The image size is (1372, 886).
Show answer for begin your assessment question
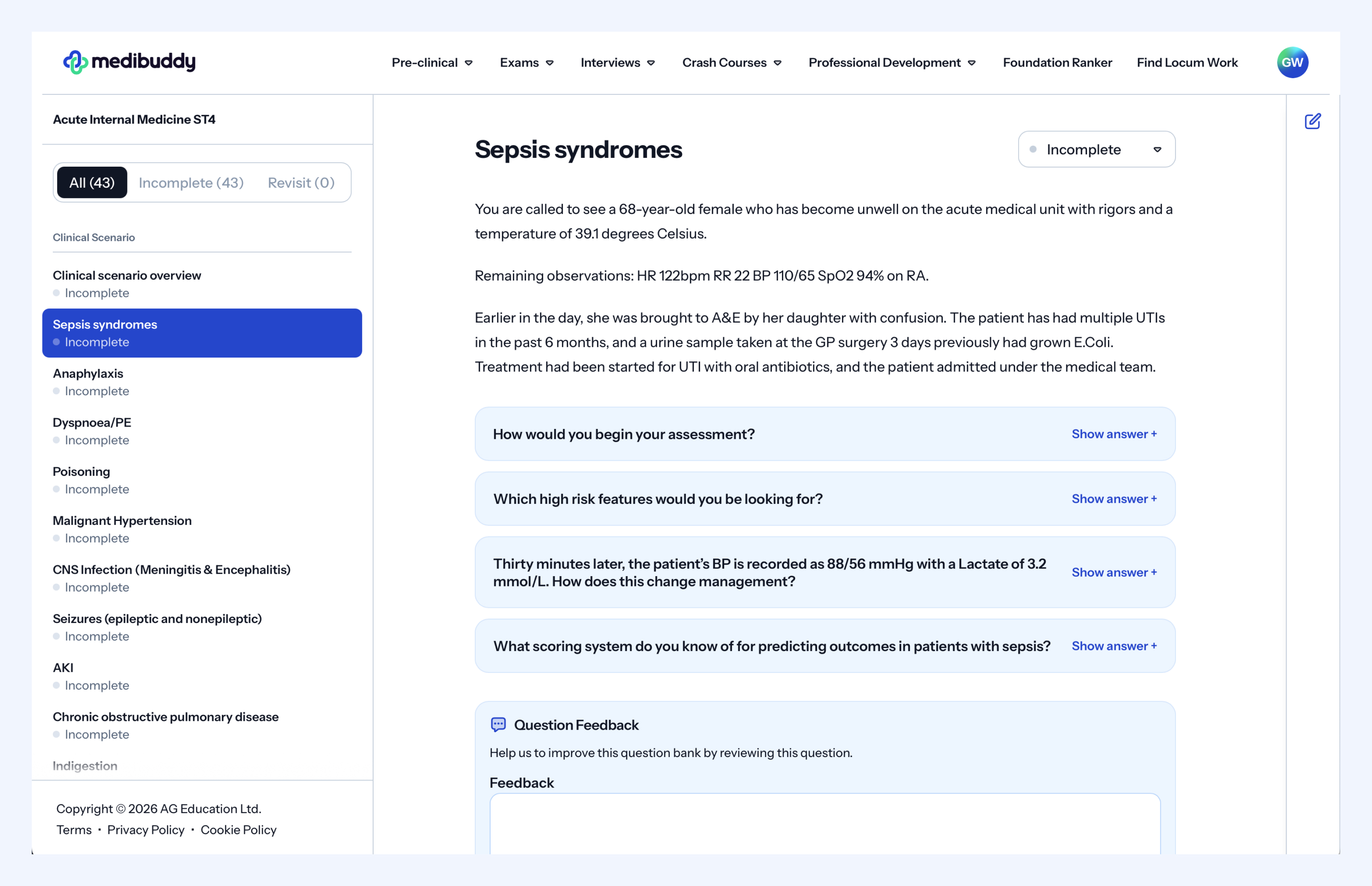[1114, 434]
